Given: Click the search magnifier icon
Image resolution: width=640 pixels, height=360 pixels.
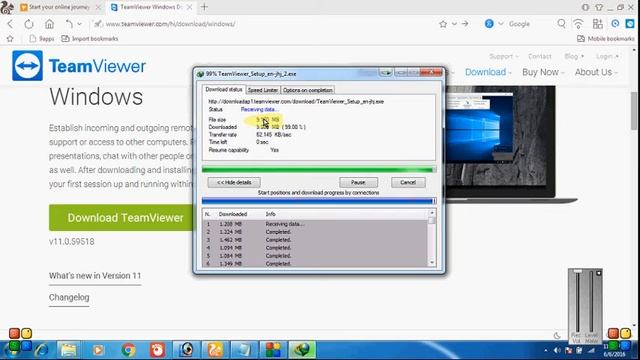Looking at the screenshot, I should tap(562, 24).
